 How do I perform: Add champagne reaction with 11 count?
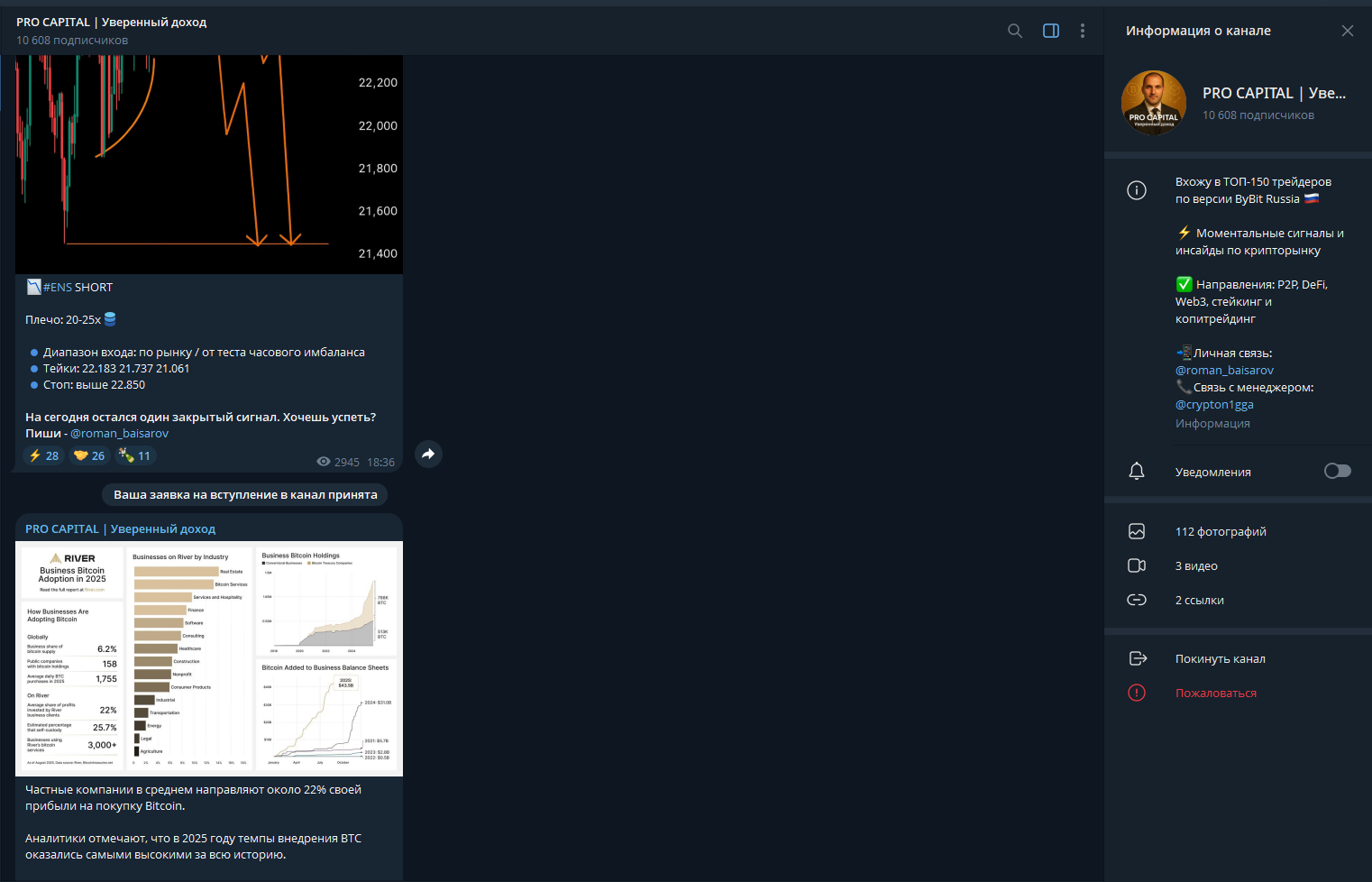click(x=135, y=455)
